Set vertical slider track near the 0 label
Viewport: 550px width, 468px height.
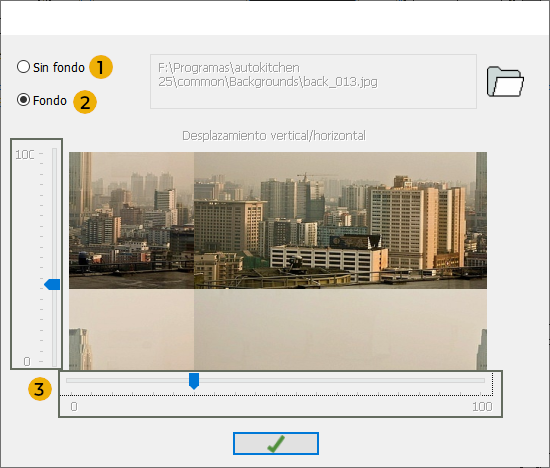[54, 361]
